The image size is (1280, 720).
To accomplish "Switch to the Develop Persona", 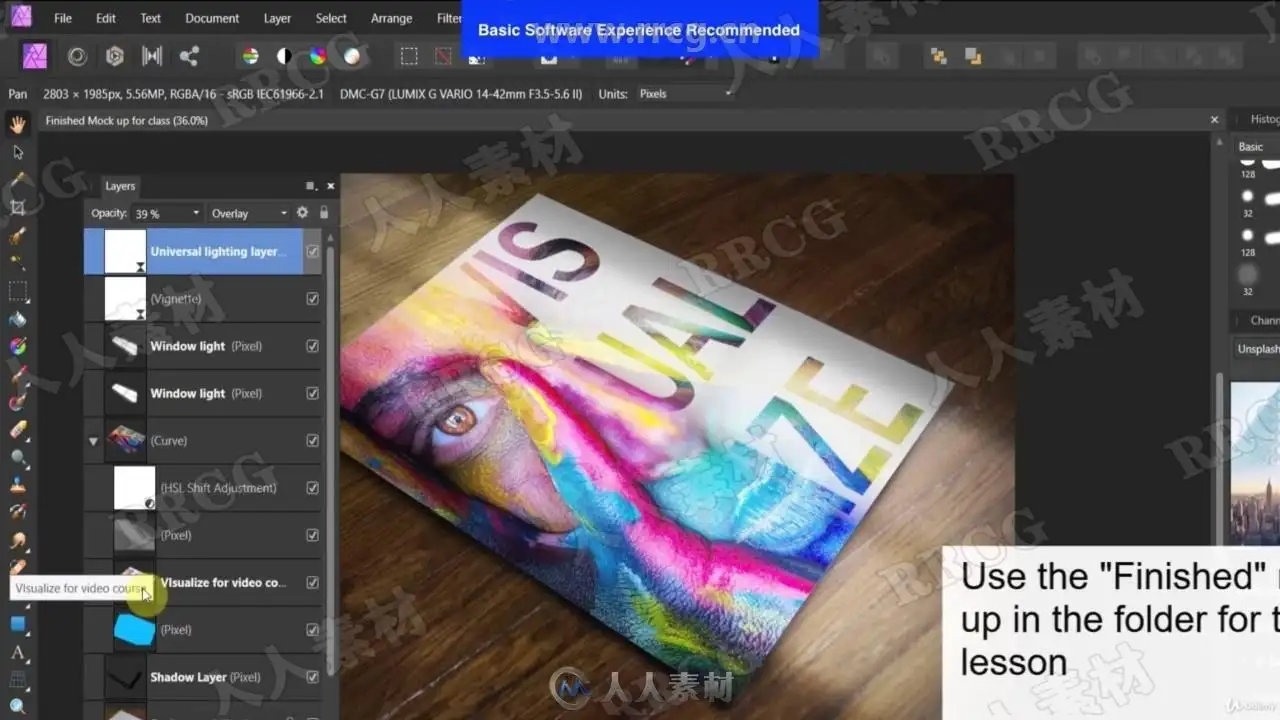I will 115,56.
